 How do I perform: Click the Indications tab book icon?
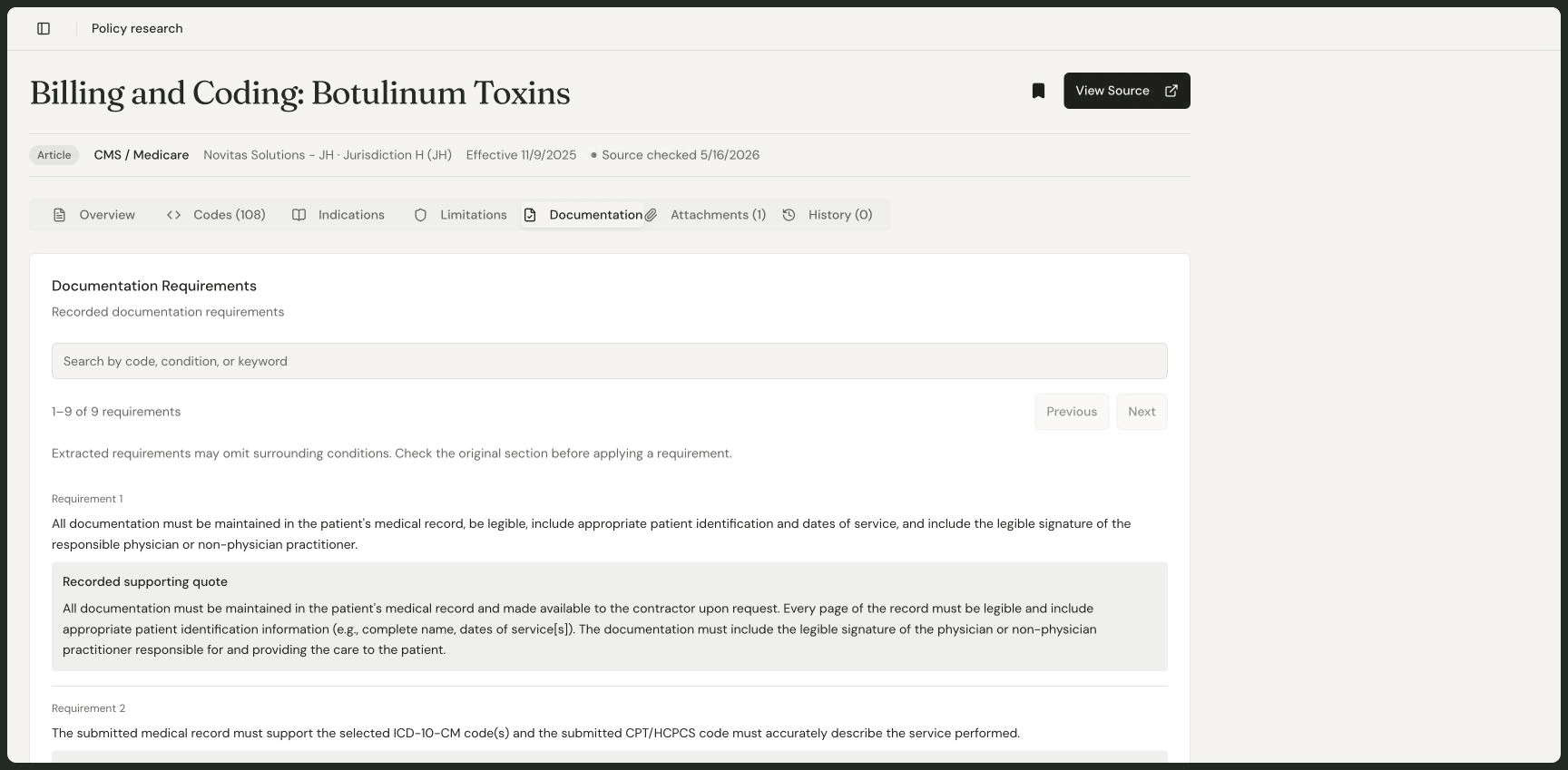[299, 215]
